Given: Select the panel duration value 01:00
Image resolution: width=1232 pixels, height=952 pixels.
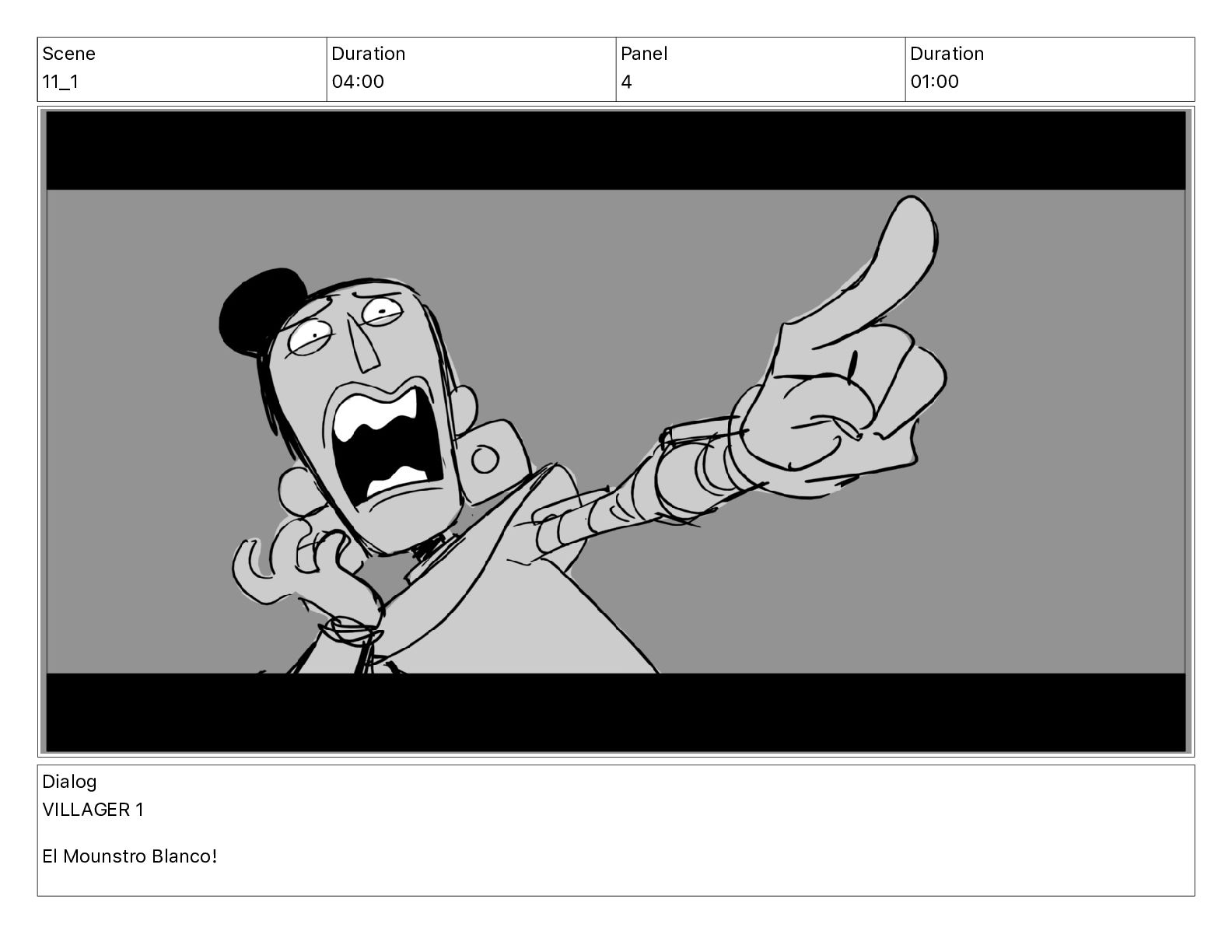Looking at the screenshot, I should point(934,82).
